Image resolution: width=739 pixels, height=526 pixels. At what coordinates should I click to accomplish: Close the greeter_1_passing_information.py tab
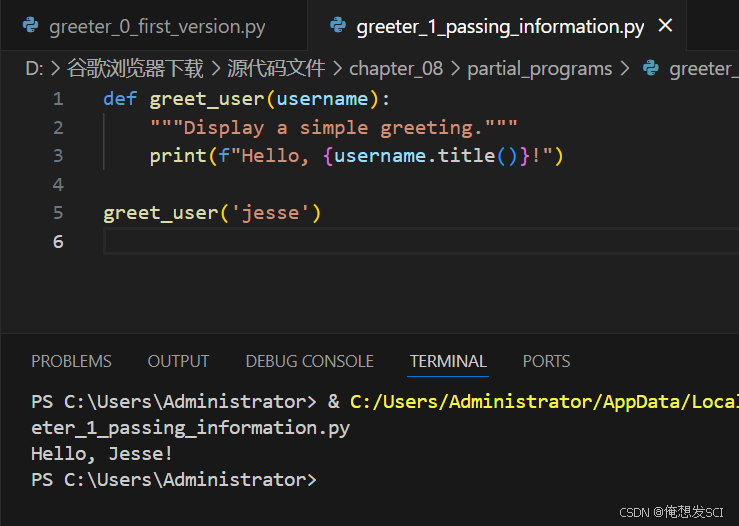665,25
